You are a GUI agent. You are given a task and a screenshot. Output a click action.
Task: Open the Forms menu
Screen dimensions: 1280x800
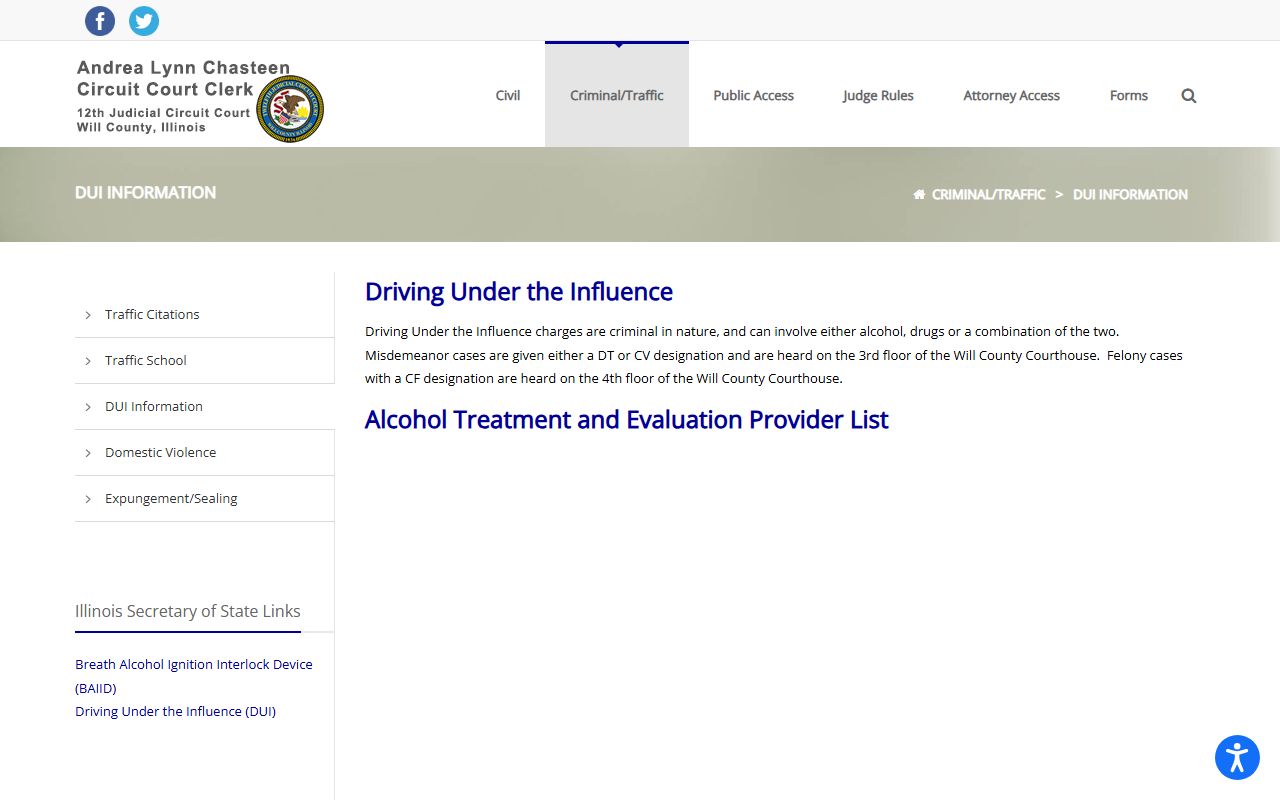pyautogui.click(x=1128, y=95)
